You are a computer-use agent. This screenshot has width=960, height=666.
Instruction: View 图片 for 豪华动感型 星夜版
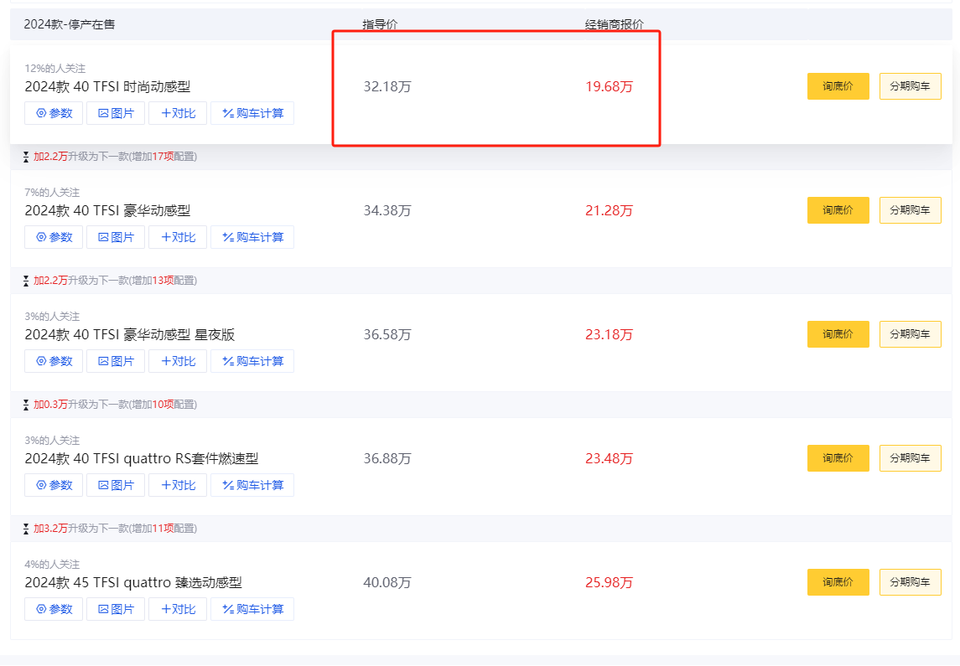(117, 361)
